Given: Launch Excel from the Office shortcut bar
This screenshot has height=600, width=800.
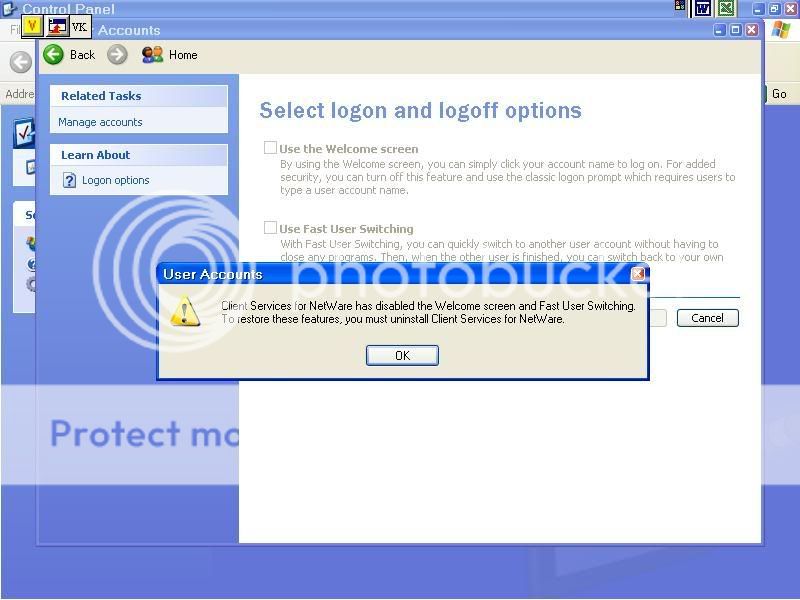Looking at the screenshot, I should click(726, 8).
